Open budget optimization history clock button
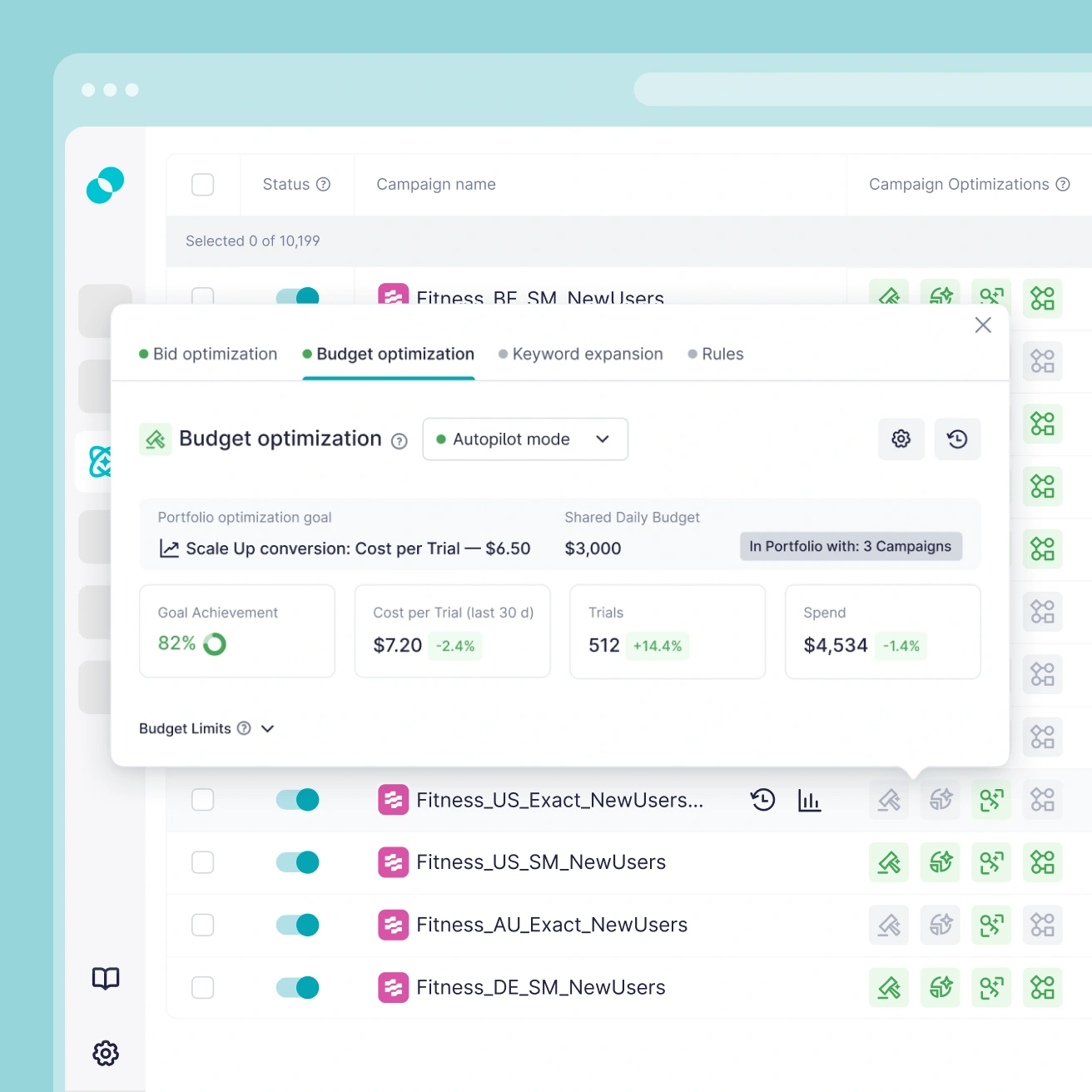The height and width of the screenshot is (1092, 1092). [x=958, y=439]
